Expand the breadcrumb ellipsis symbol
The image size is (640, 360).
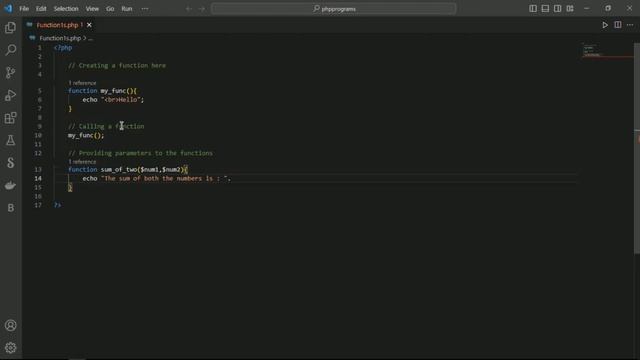click(91, 38)
